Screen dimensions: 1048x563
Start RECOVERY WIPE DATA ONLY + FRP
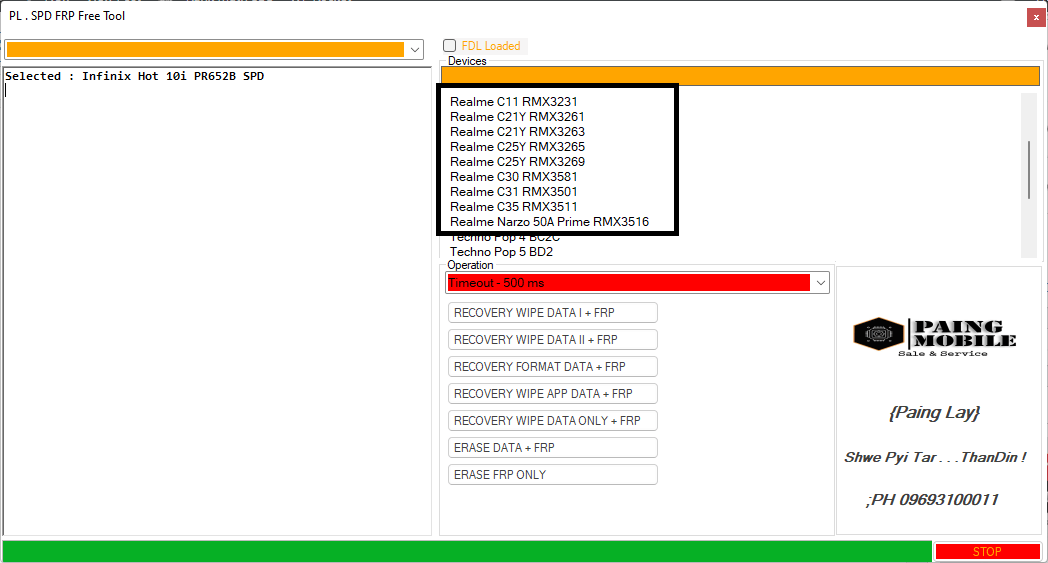coord(553,421)
